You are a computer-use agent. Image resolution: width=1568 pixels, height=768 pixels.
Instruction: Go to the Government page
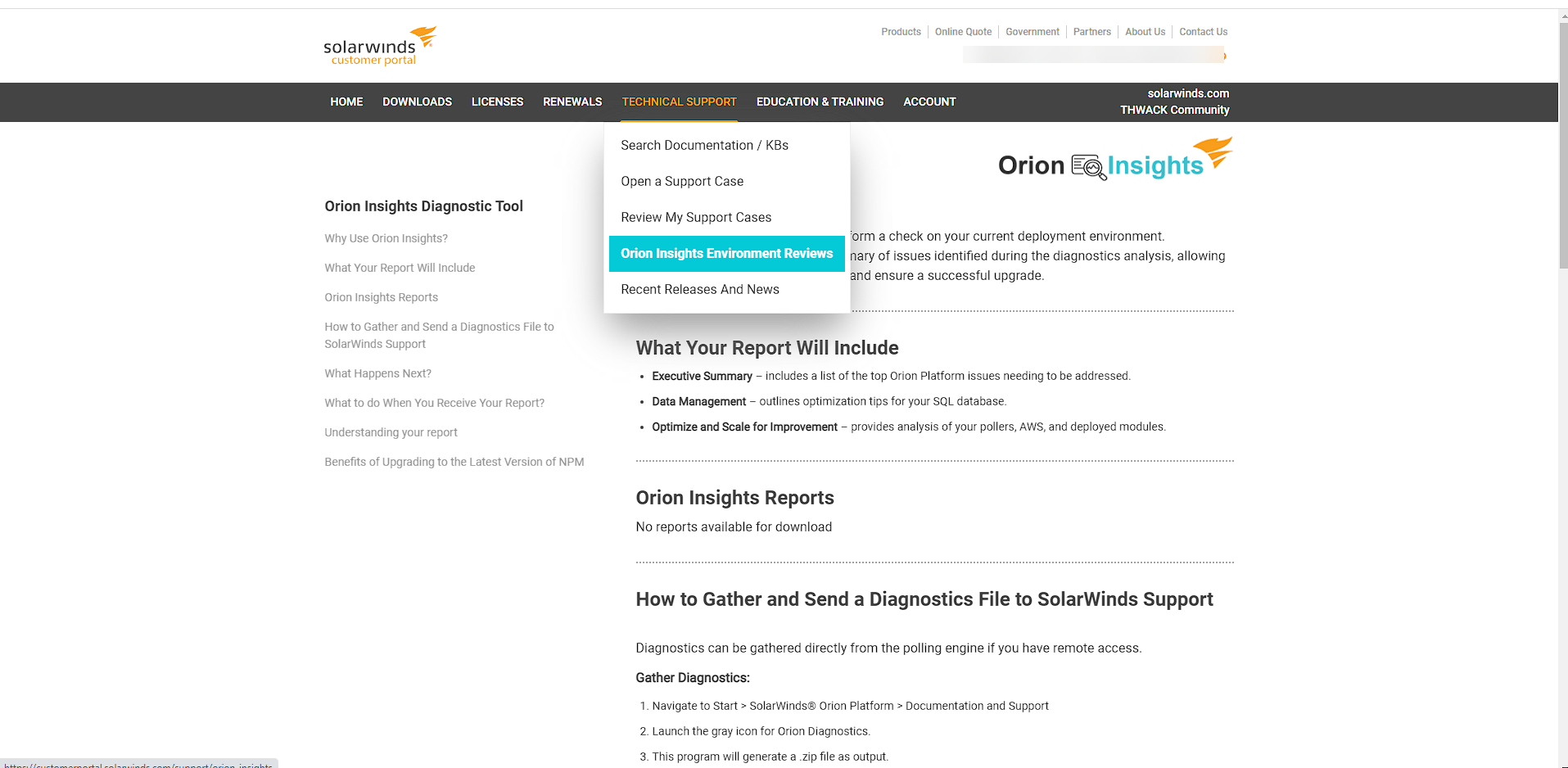1032,32
